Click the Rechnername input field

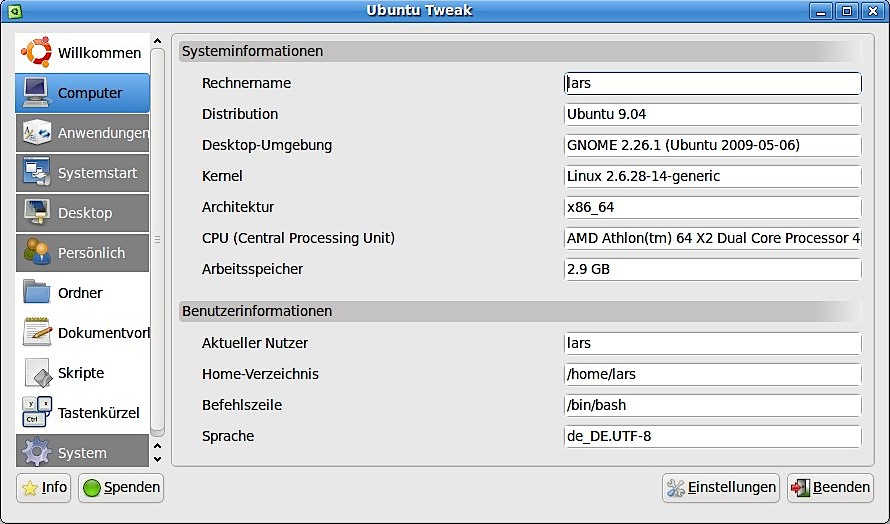pyautogui.click(x=712, y=83)
